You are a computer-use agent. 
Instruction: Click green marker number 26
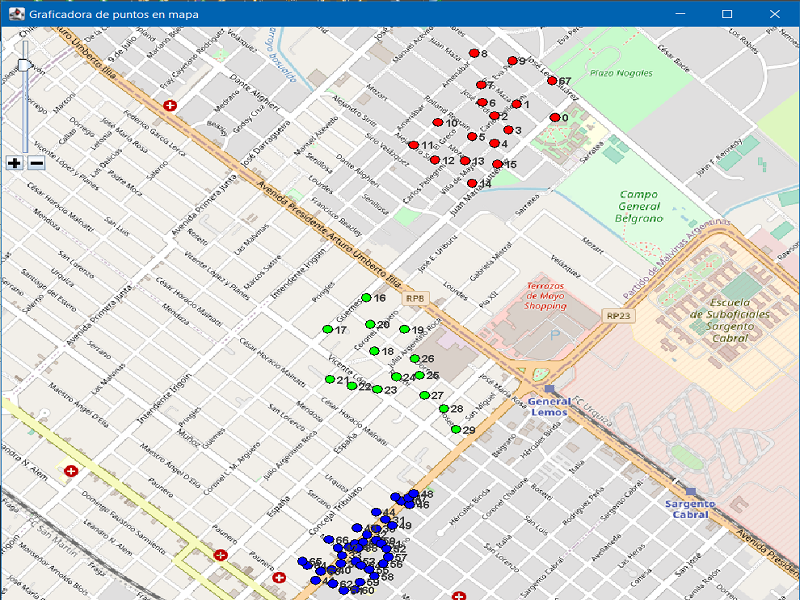pyautogui.click(x=414, y=357)
